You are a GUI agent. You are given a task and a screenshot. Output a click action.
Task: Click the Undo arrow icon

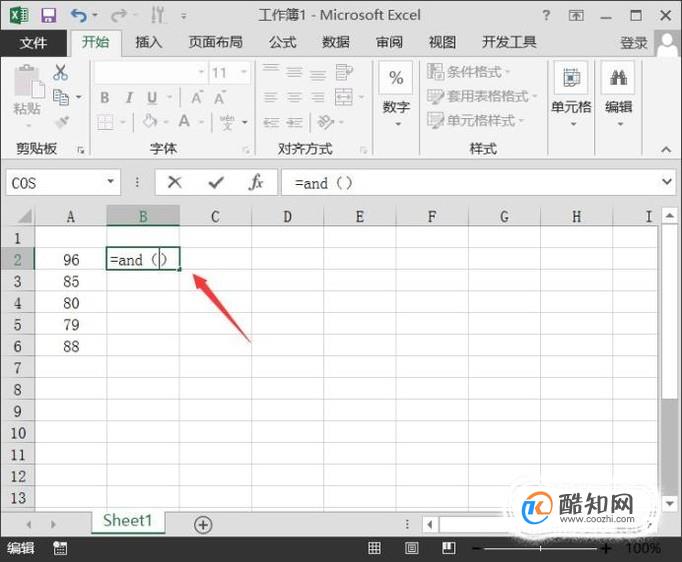[x=79, y=16]
